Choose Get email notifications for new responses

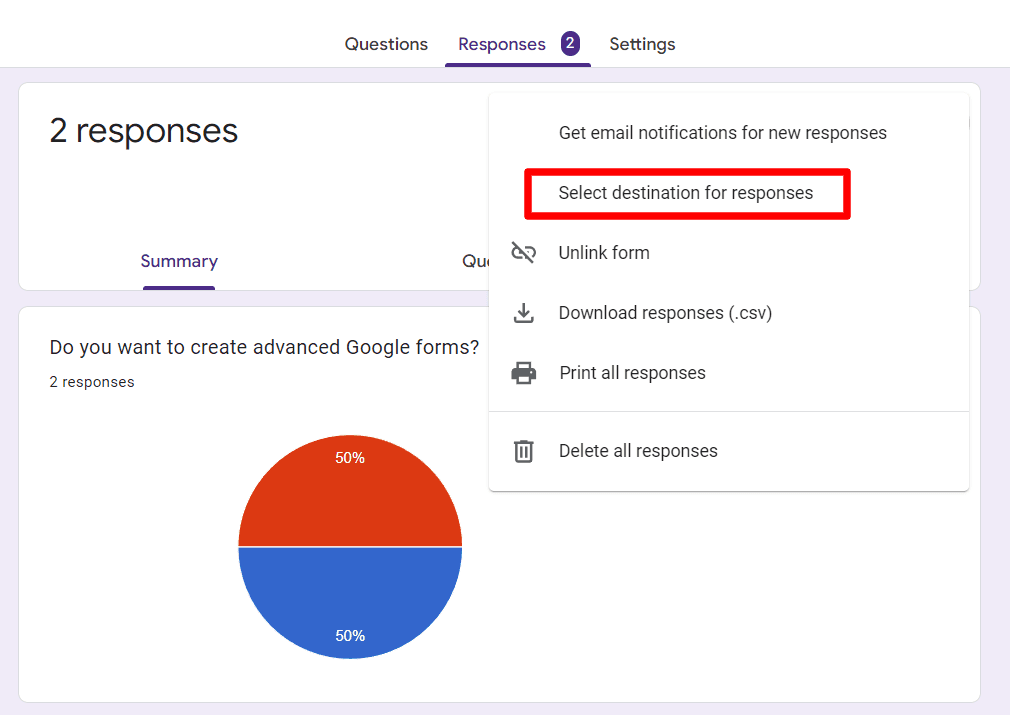pyautogui.click(x=729, y=133)
